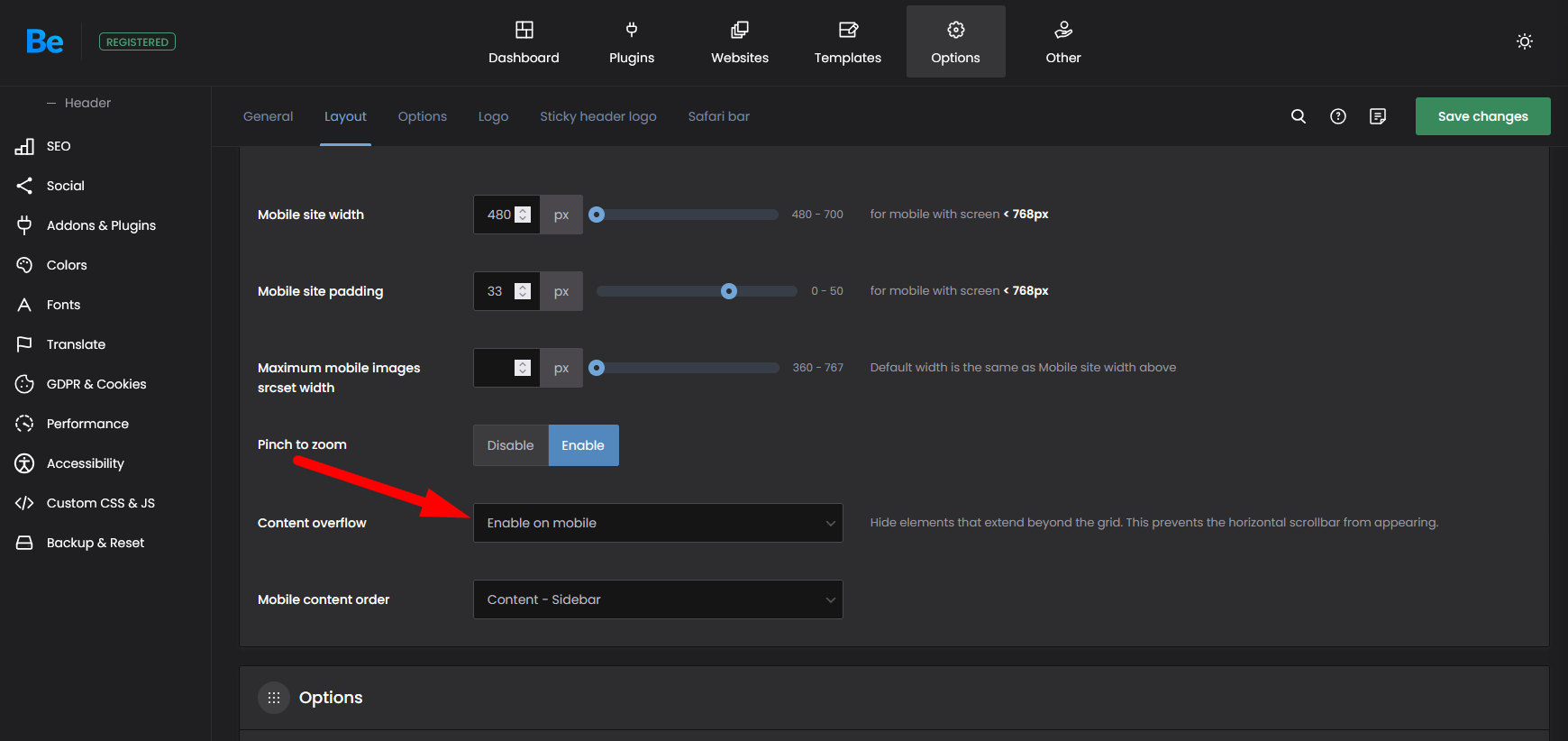Viewport: 1568px width, 741px height.
Task: Open the Colors settings label
Action: pos(67,265)
